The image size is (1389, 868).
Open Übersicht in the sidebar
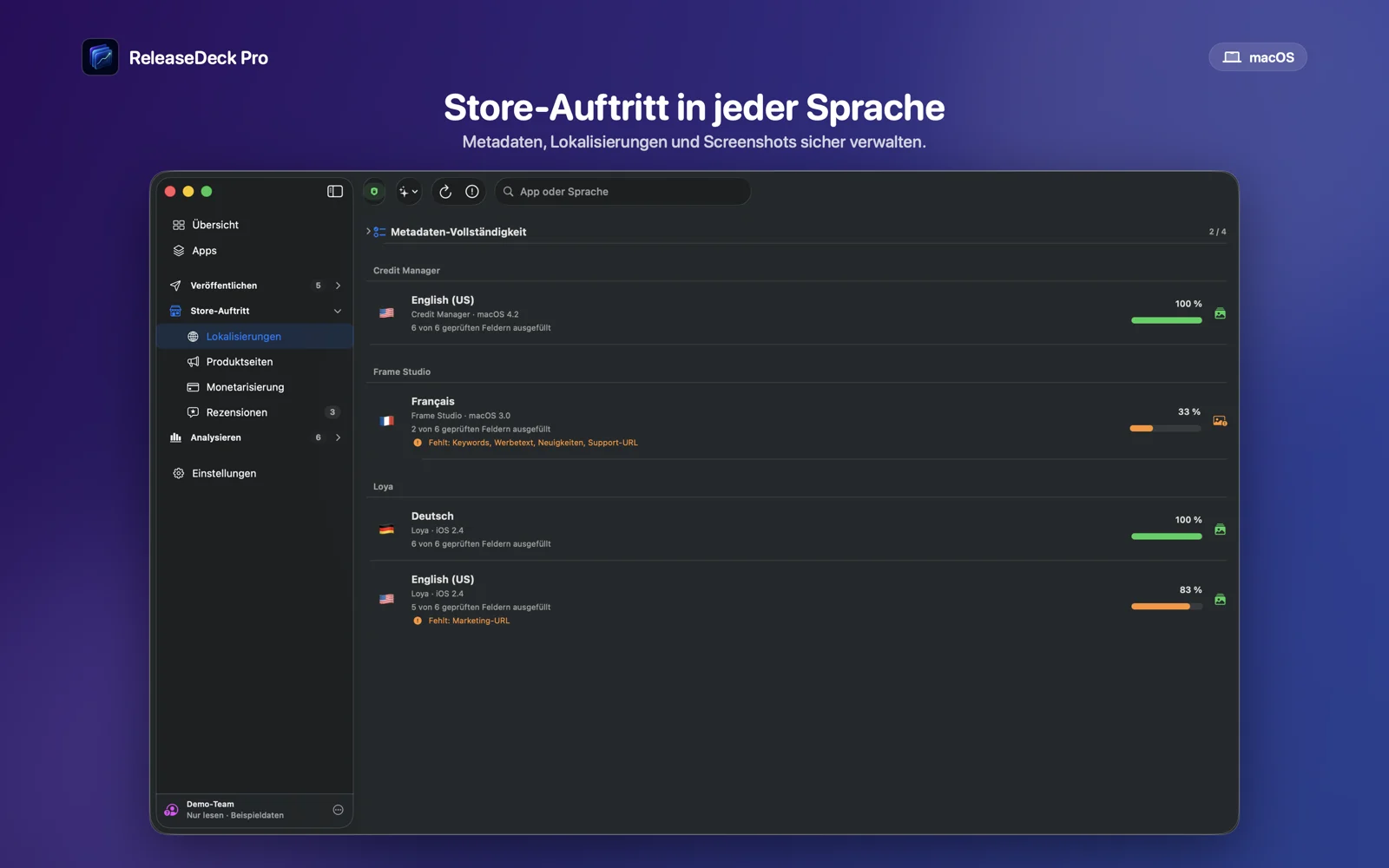(x=255, y=225)
